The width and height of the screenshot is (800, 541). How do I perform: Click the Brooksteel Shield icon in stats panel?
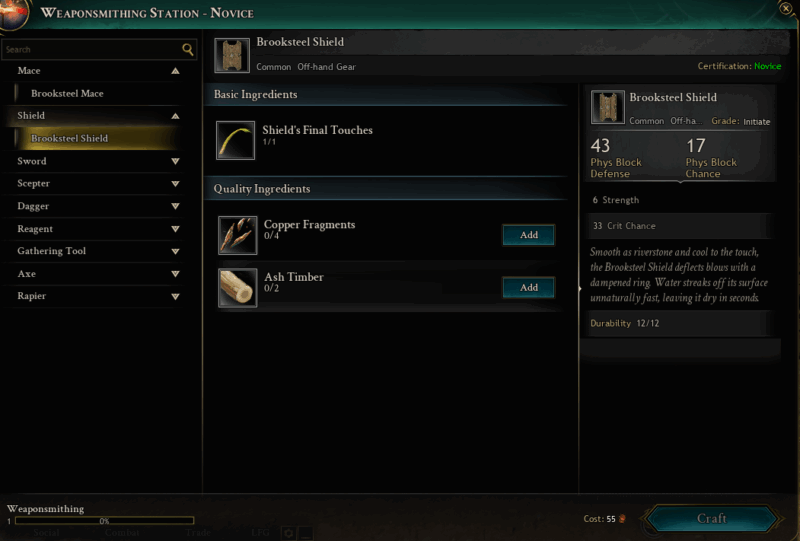[x=608, y=107]
